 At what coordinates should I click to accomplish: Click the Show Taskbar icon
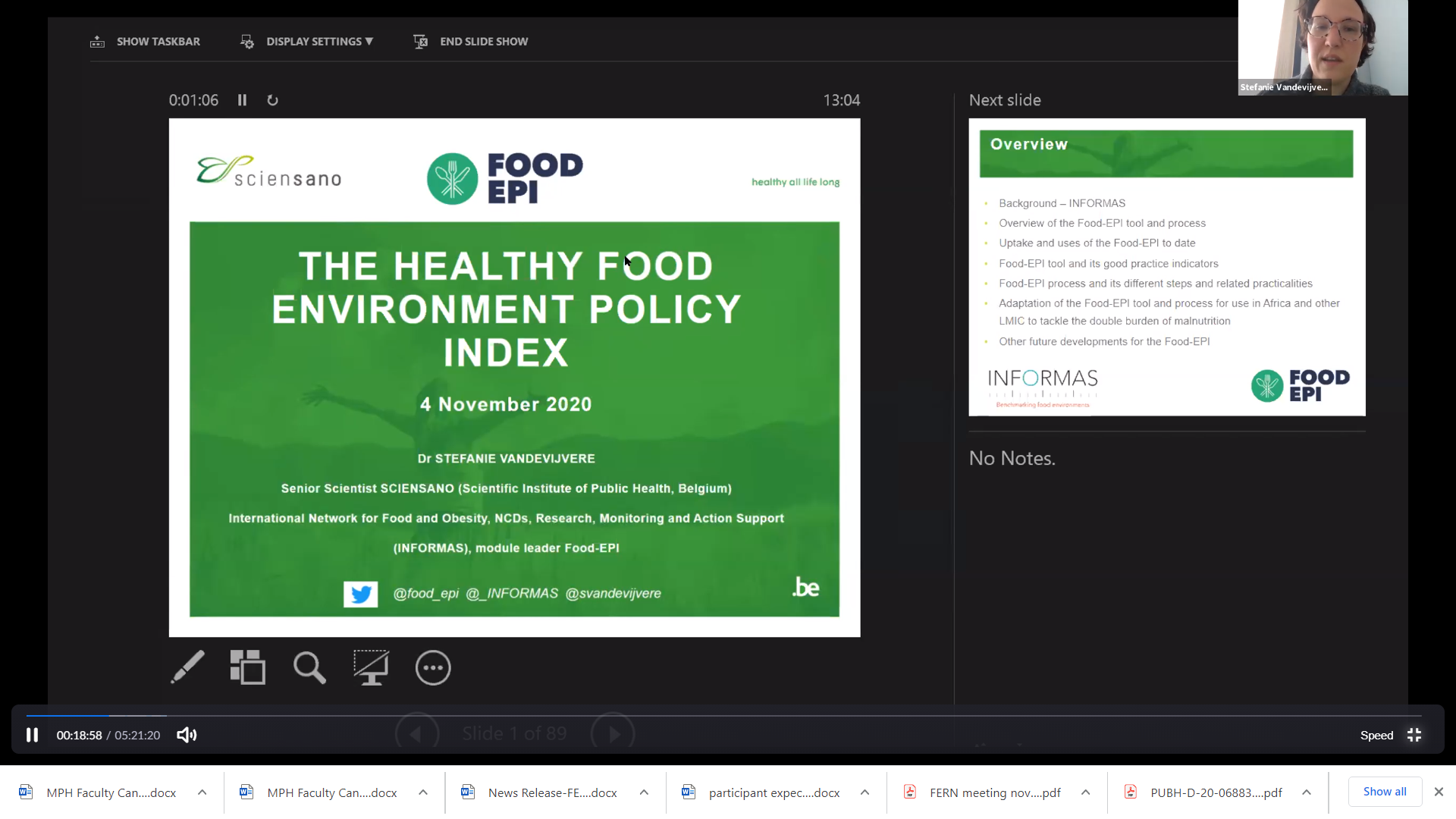pos(97,42)
